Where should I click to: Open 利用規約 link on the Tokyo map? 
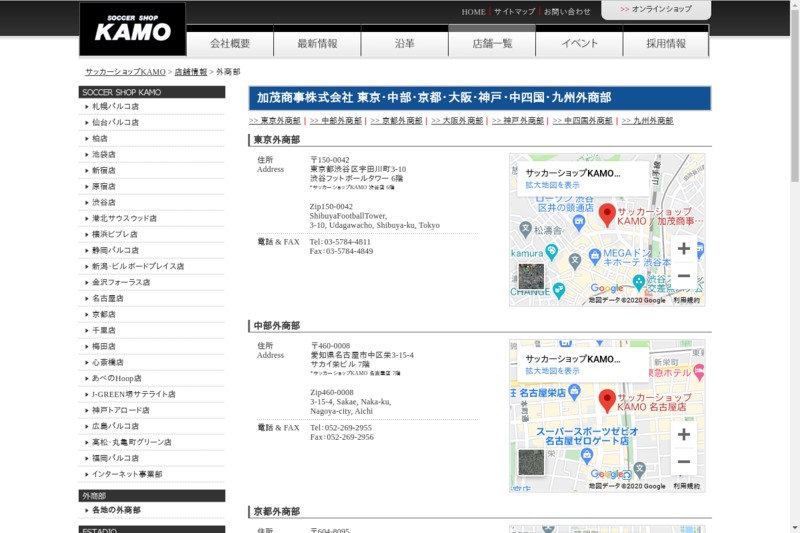[686, 300]
